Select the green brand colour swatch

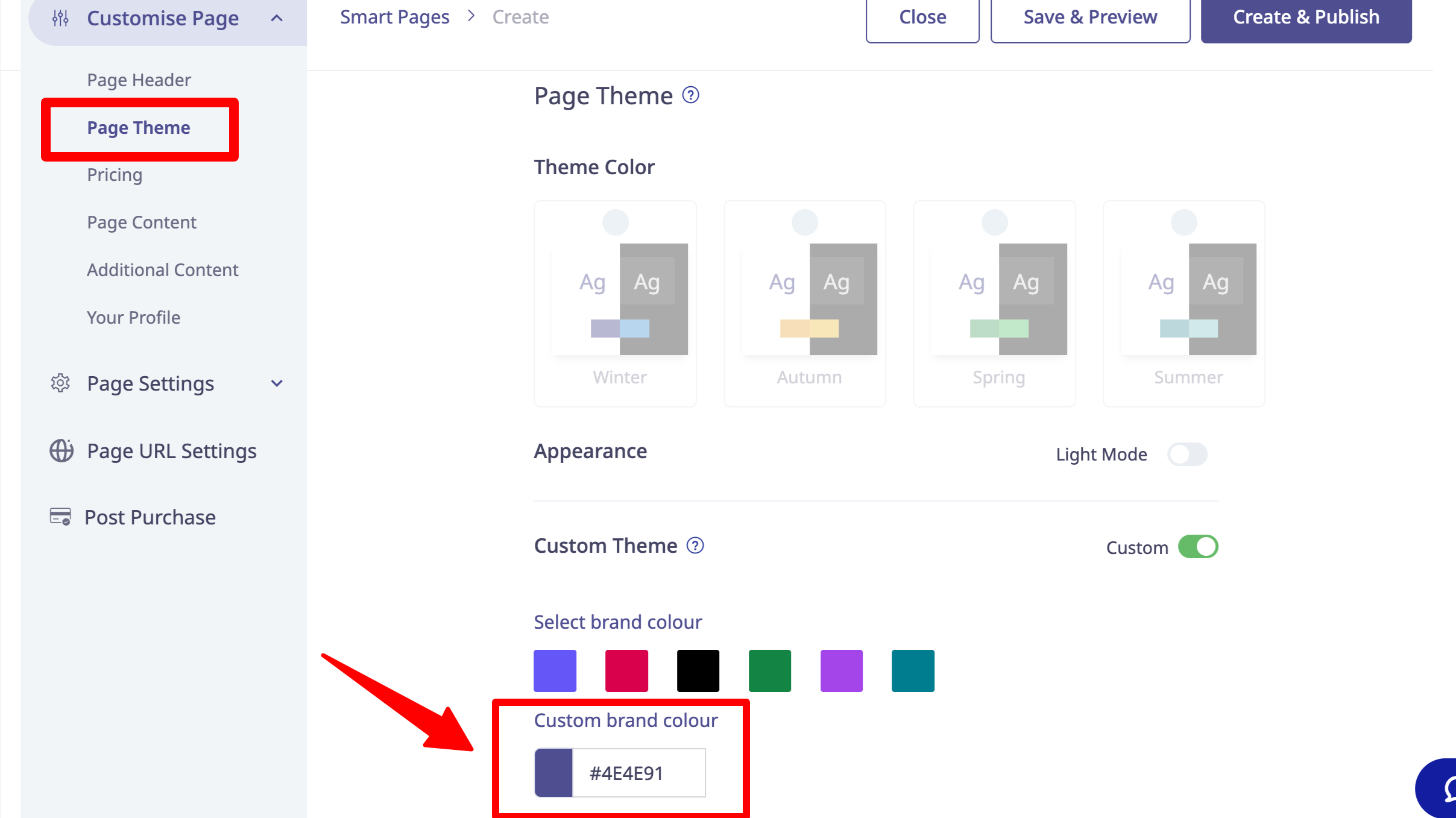[x=769, y=671]
